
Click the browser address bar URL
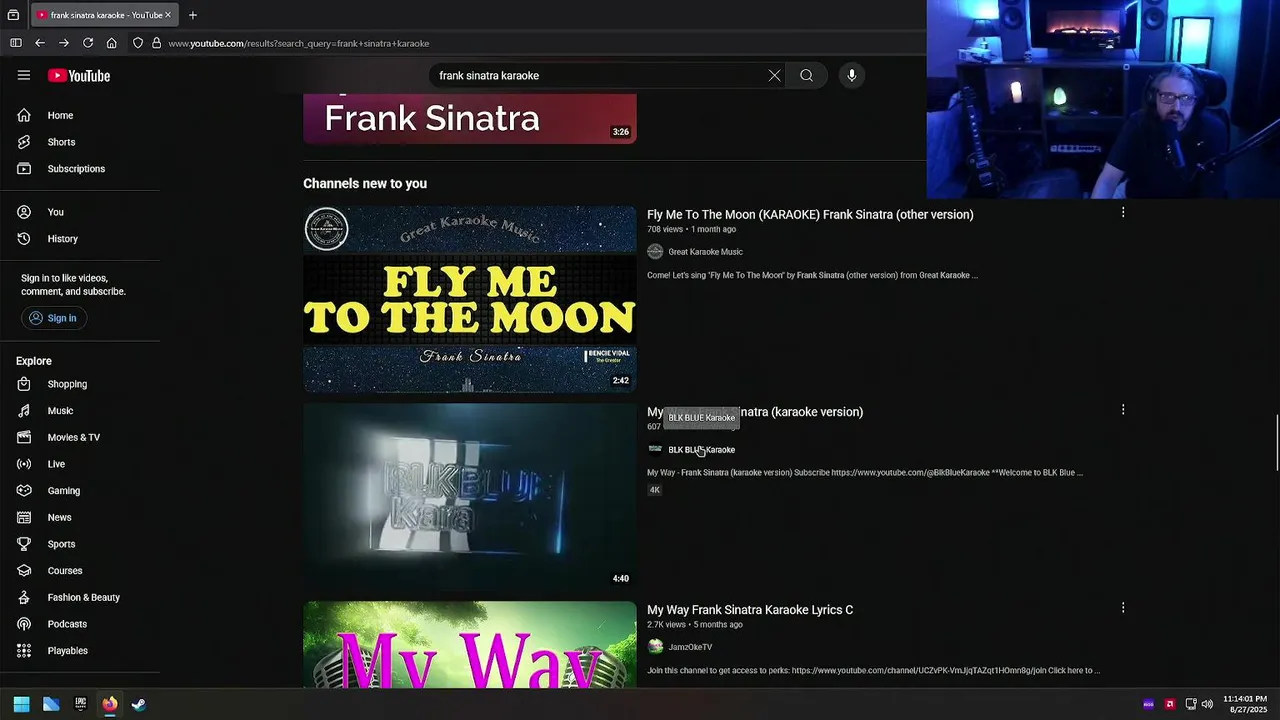click(299, 43)
